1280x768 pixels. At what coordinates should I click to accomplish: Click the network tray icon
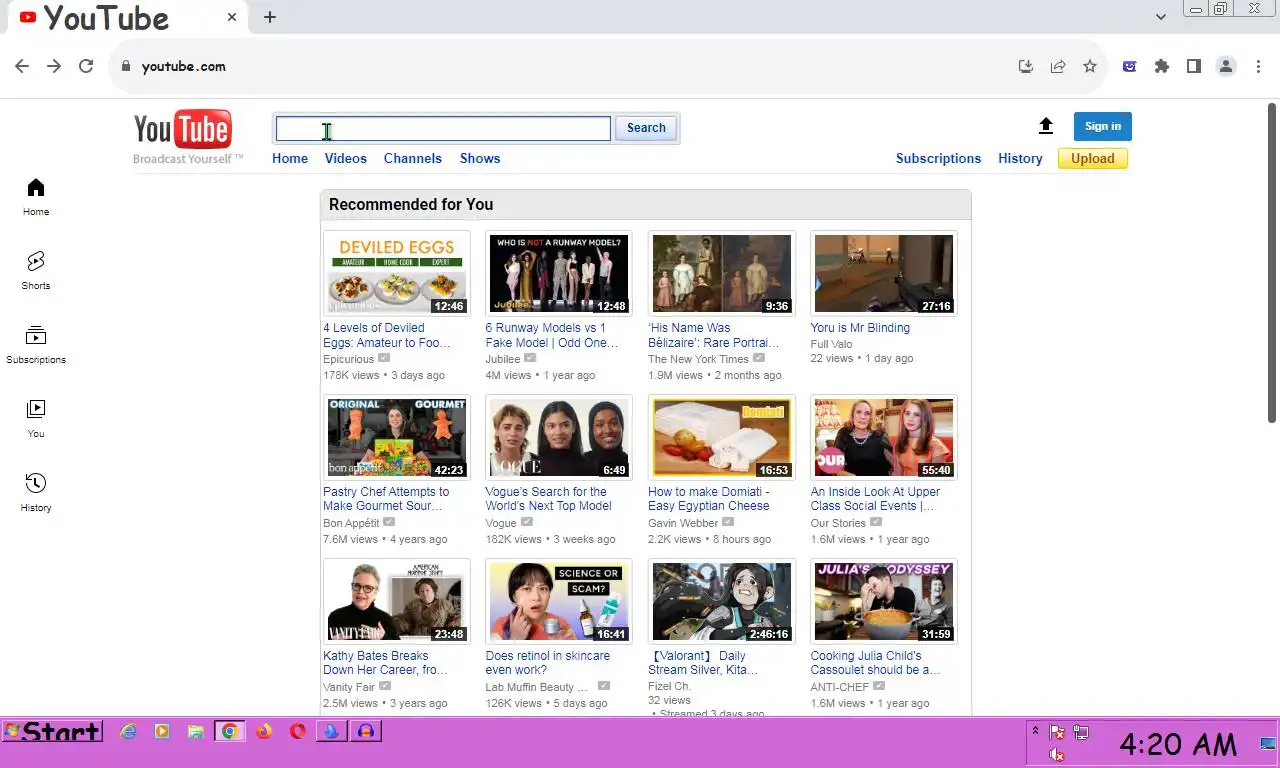pyautogui.click(x=1081, y=733)
